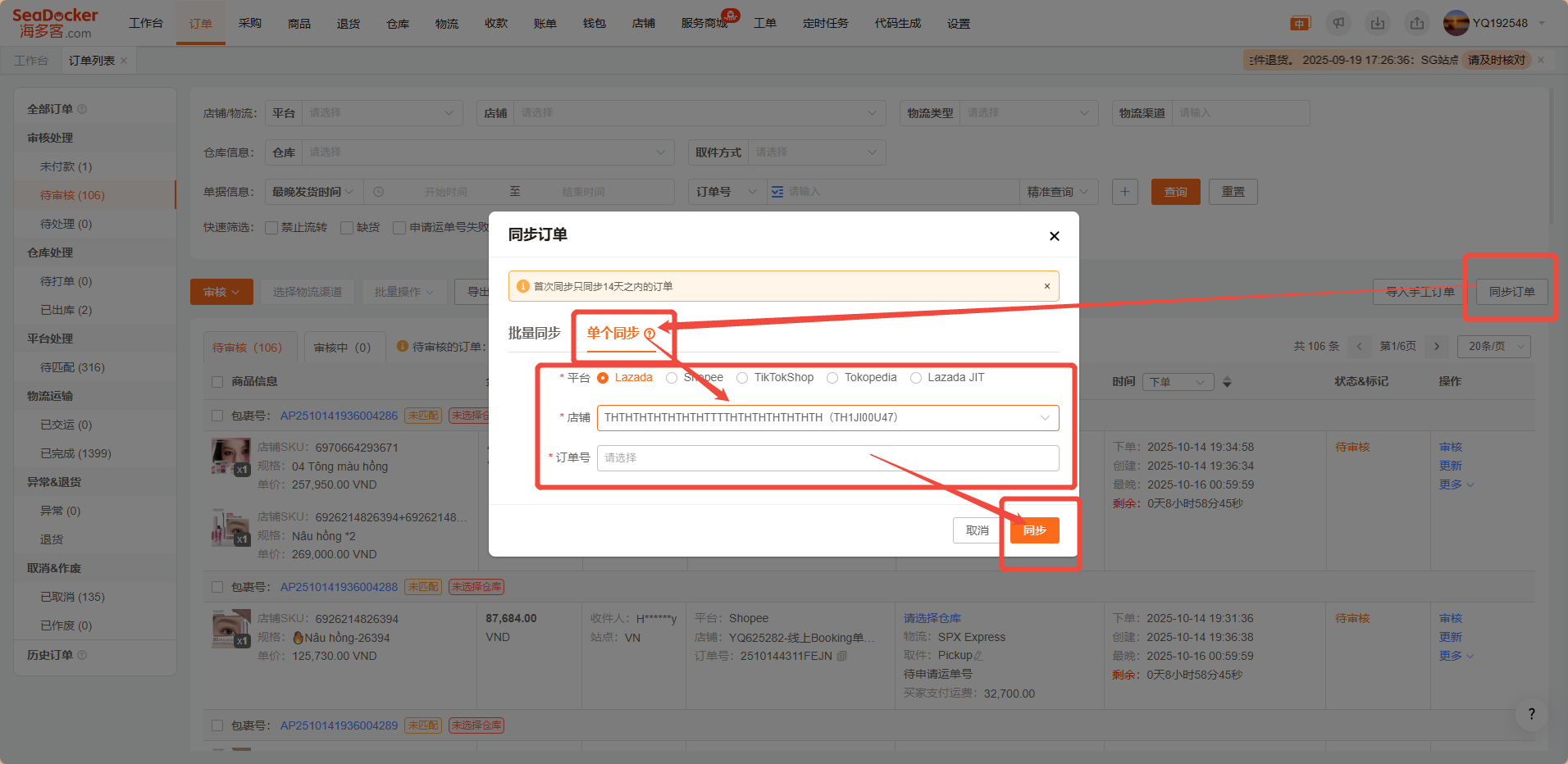Open the 采购 menu in top navigation

pyautogui.click(x=250, y=23)
